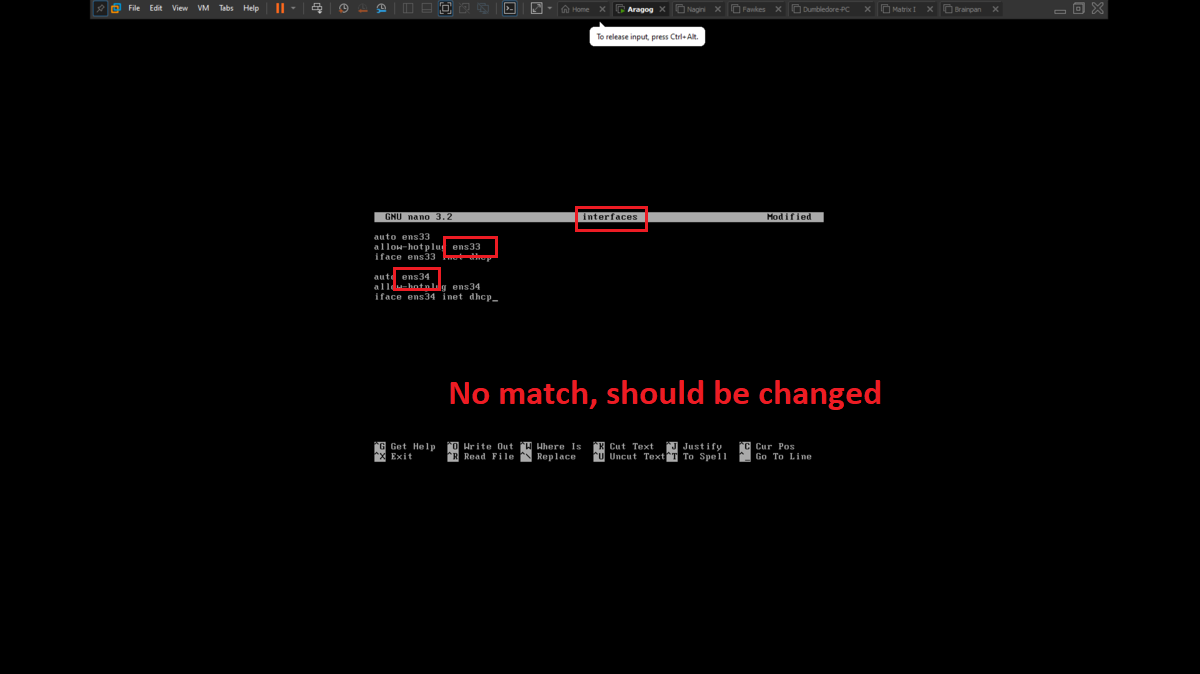Open the Tabs menu

click(226, 8)
